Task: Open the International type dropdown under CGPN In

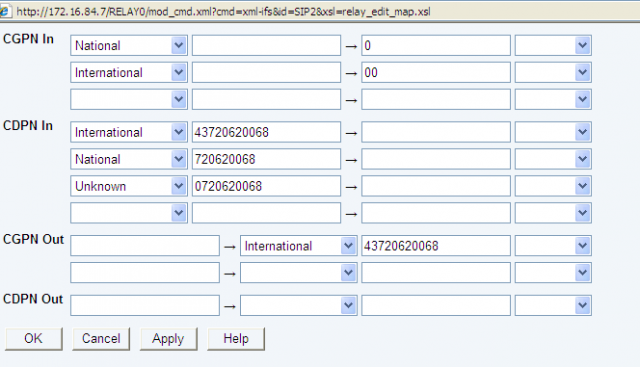Action: point(129,73)
